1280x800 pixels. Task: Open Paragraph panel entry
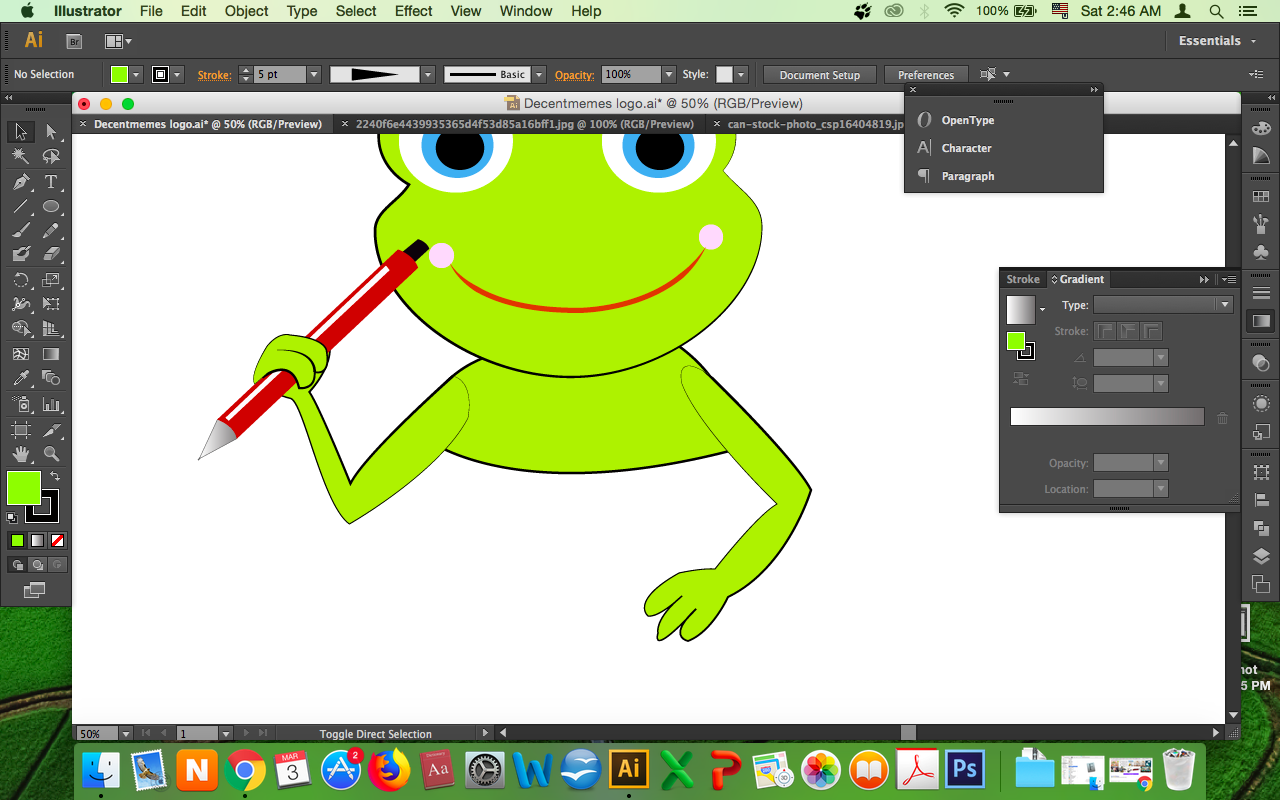pyautogui.click(x=967, y=176)
